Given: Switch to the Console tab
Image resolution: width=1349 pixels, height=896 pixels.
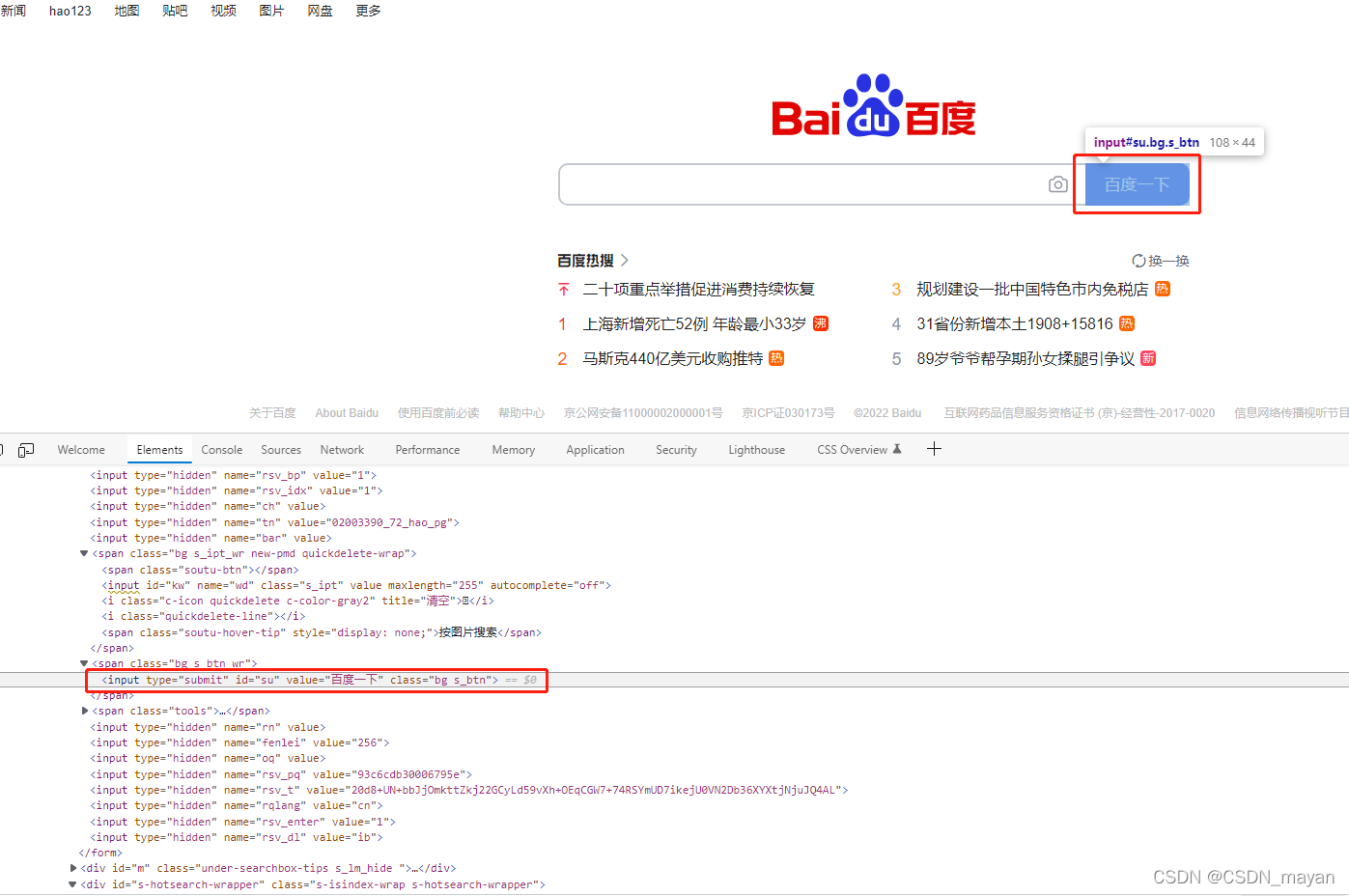Looking at the screenshot, I should 222,450.
